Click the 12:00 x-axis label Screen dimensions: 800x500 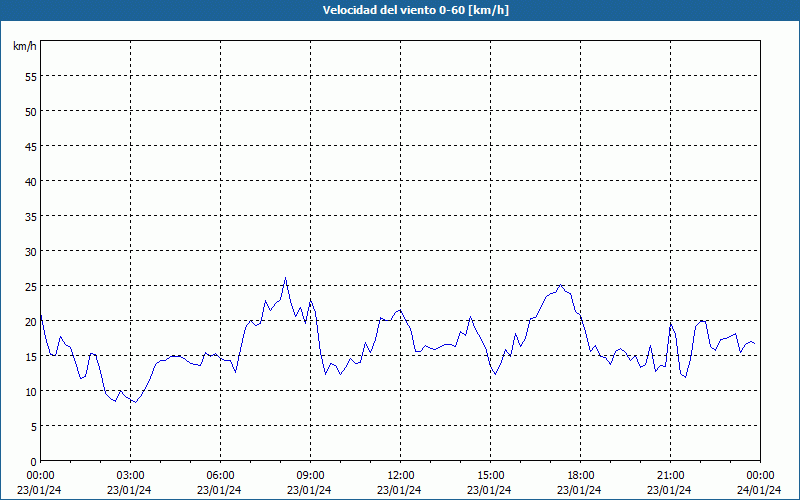(401, 476)
